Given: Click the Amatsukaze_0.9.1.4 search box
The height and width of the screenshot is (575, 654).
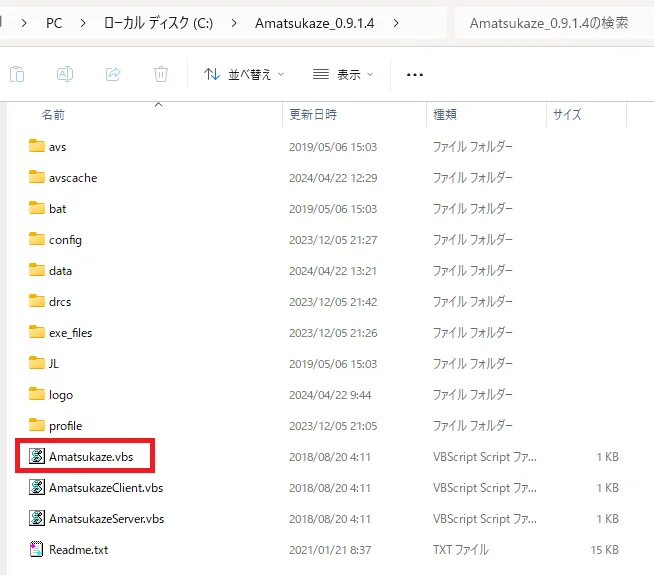Looking at the screenshot, I should [x=549, y=22].
